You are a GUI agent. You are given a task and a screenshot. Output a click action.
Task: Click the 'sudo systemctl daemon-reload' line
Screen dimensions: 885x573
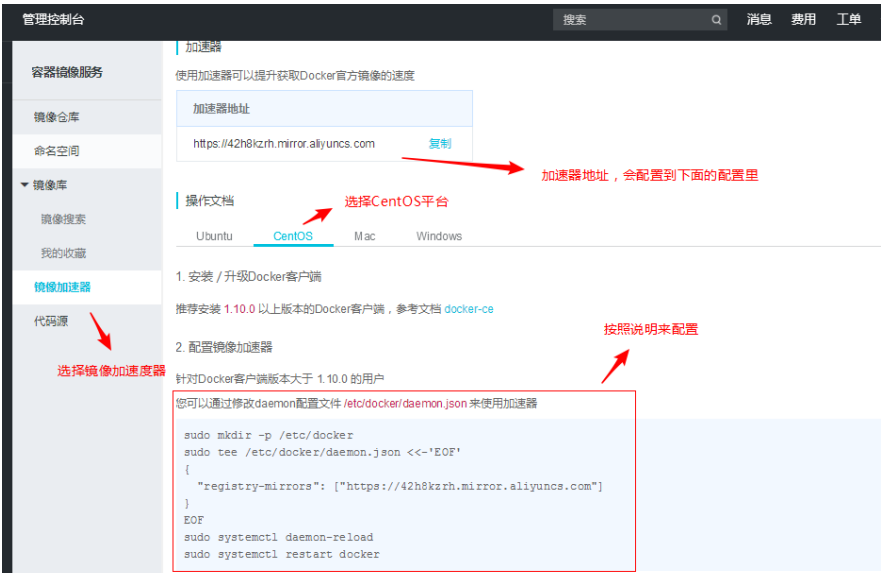coord(278,537)
